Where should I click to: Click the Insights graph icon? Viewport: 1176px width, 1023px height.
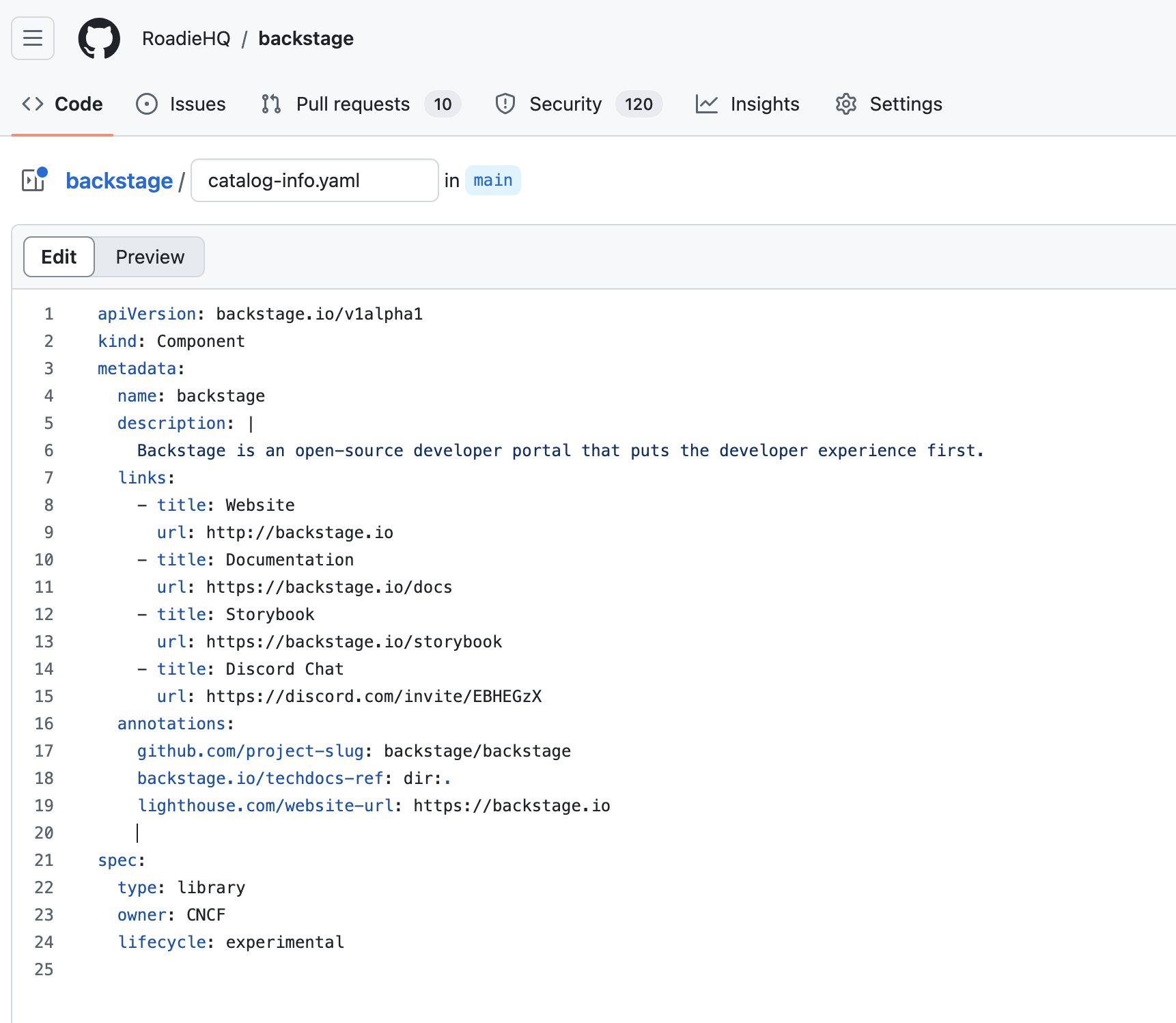coord(707,104)
